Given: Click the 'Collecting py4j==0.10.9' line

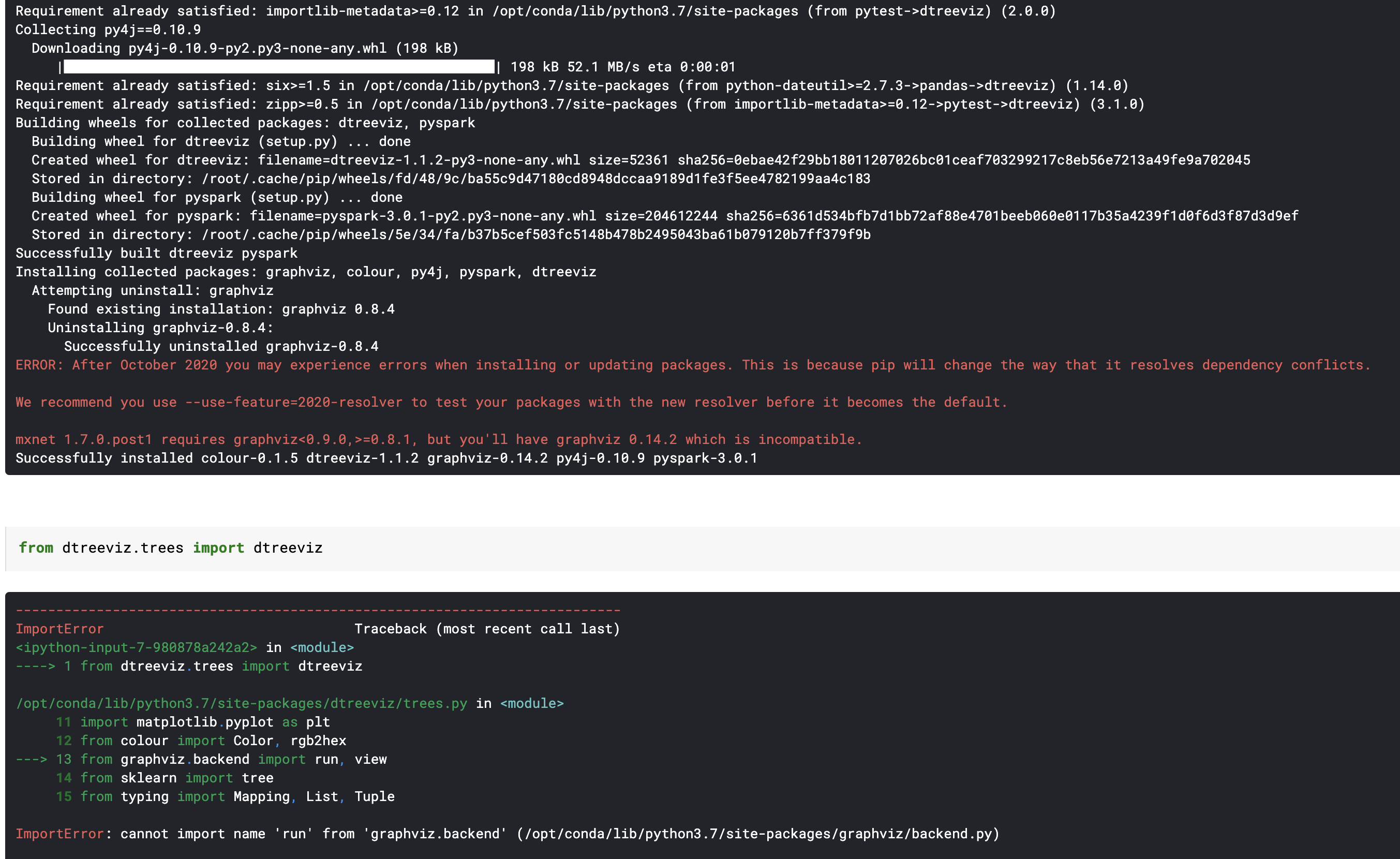Looking at the screenshot, I should (108, 29).
